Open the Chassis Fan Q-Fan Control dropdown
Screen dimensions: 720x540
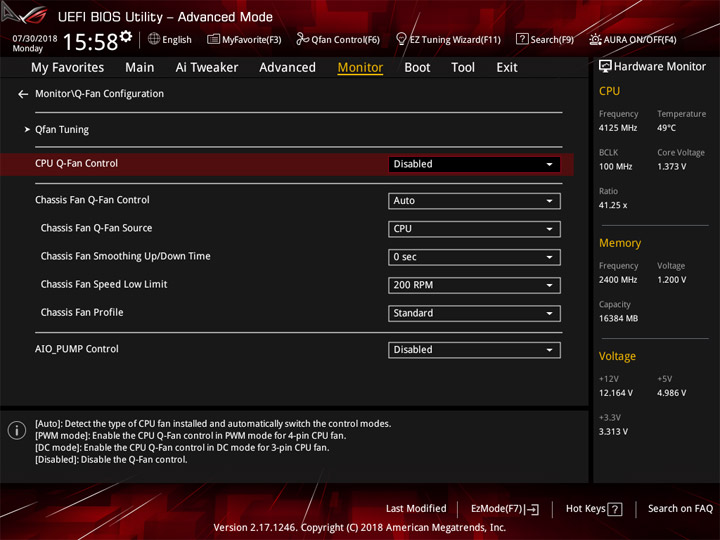(x=474, y=201)
